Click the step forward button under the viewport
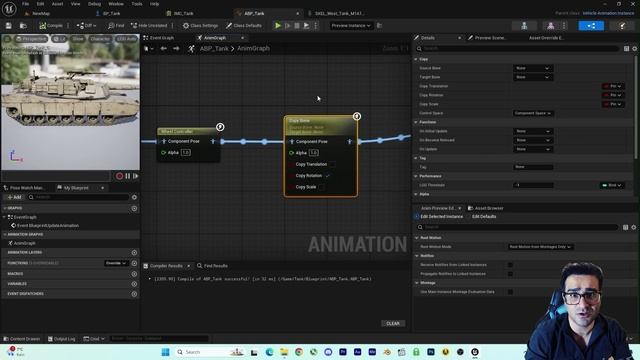The height and width of the screenshot is (360, 640). click(136, 176)
